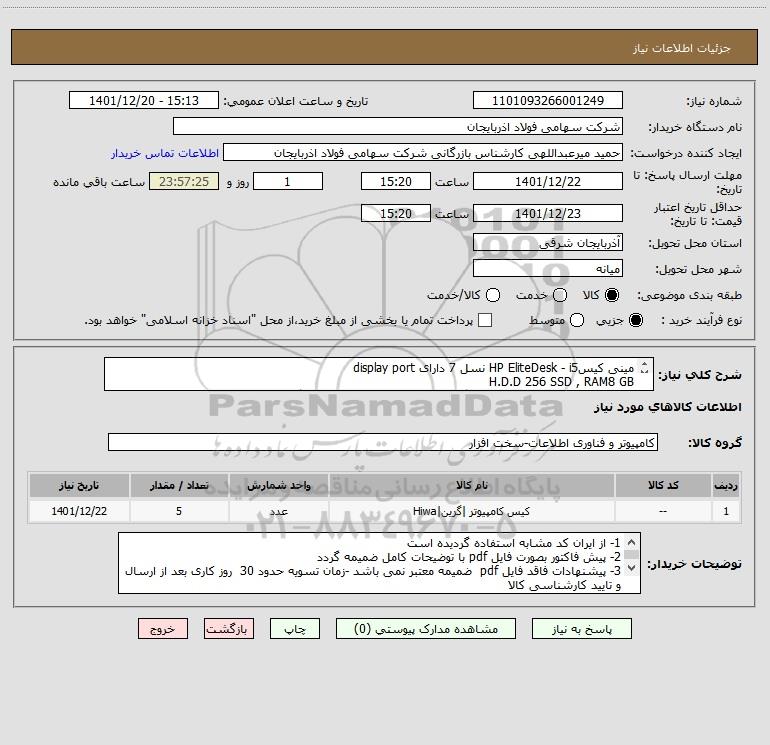This screenshot has height=745, width=770.
Task: Click the request creator name field
Action: (x=423, y=153)
